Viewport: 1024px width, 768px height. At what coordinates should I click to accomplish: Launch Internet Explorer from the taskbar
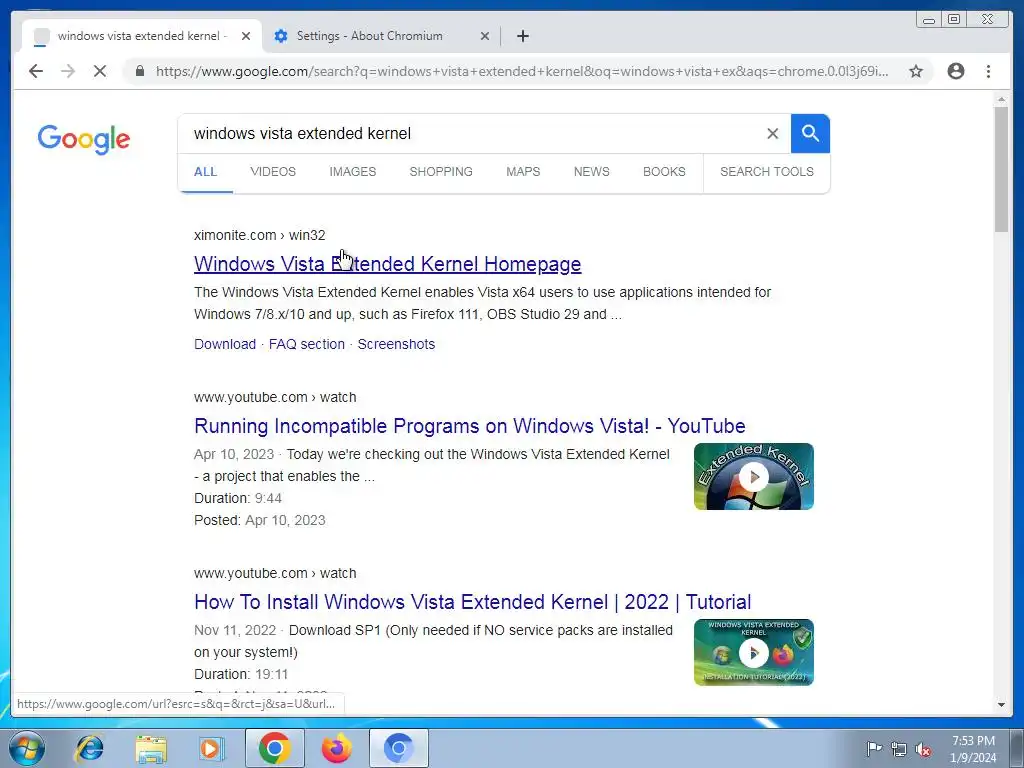pos(89,748)
